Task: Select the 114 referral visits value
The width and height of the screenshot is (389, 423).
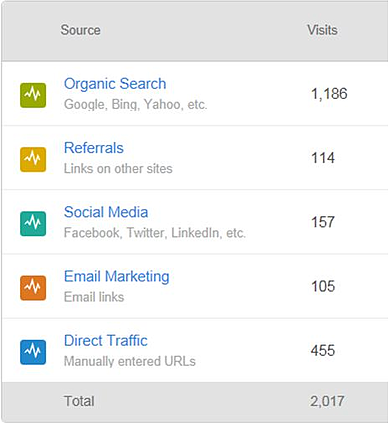Action: pos(323,158)
